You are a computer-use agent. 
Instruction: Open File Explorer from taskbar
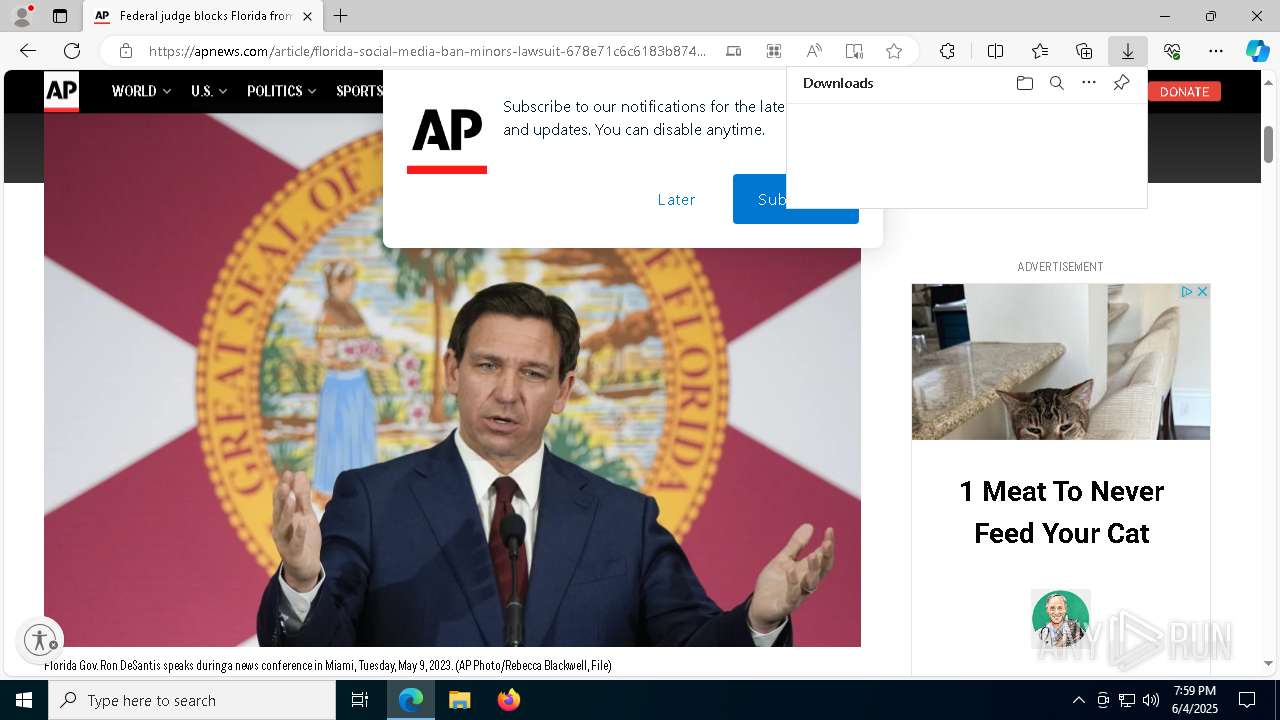[x=460, y=700]
